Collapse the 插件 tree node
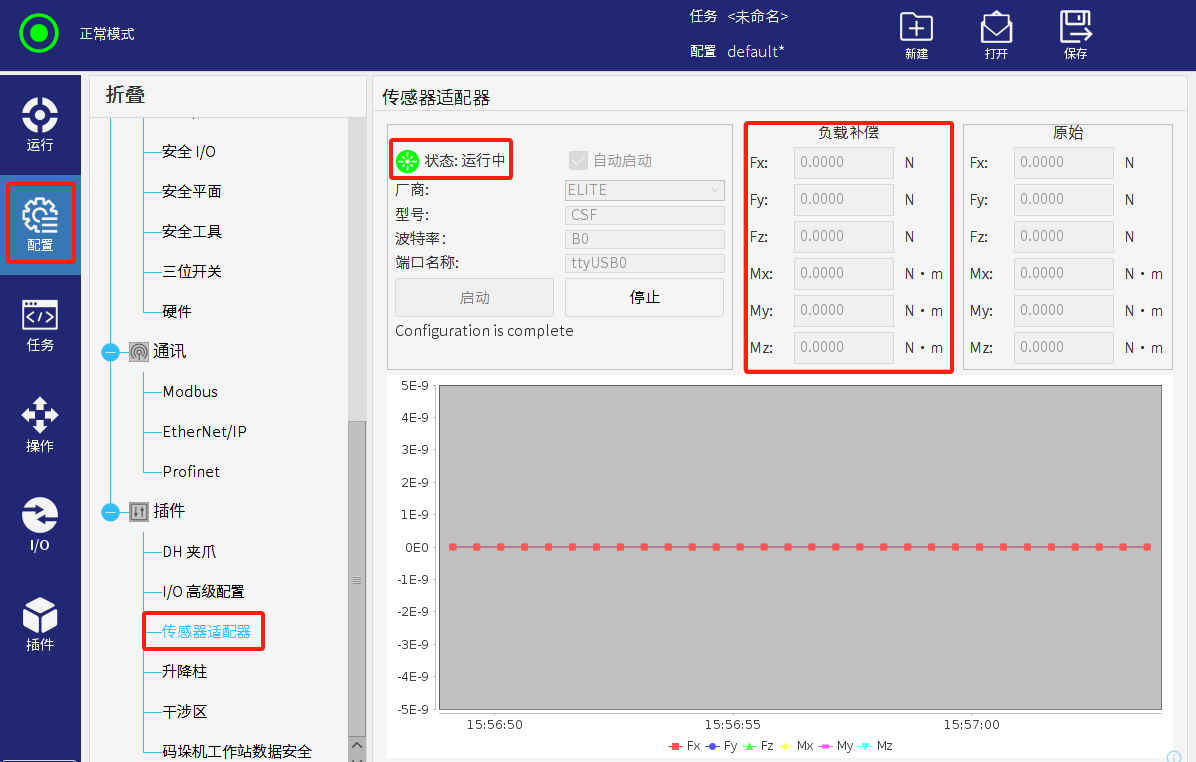Screen dimensions: 1196x762 point(110,512)
